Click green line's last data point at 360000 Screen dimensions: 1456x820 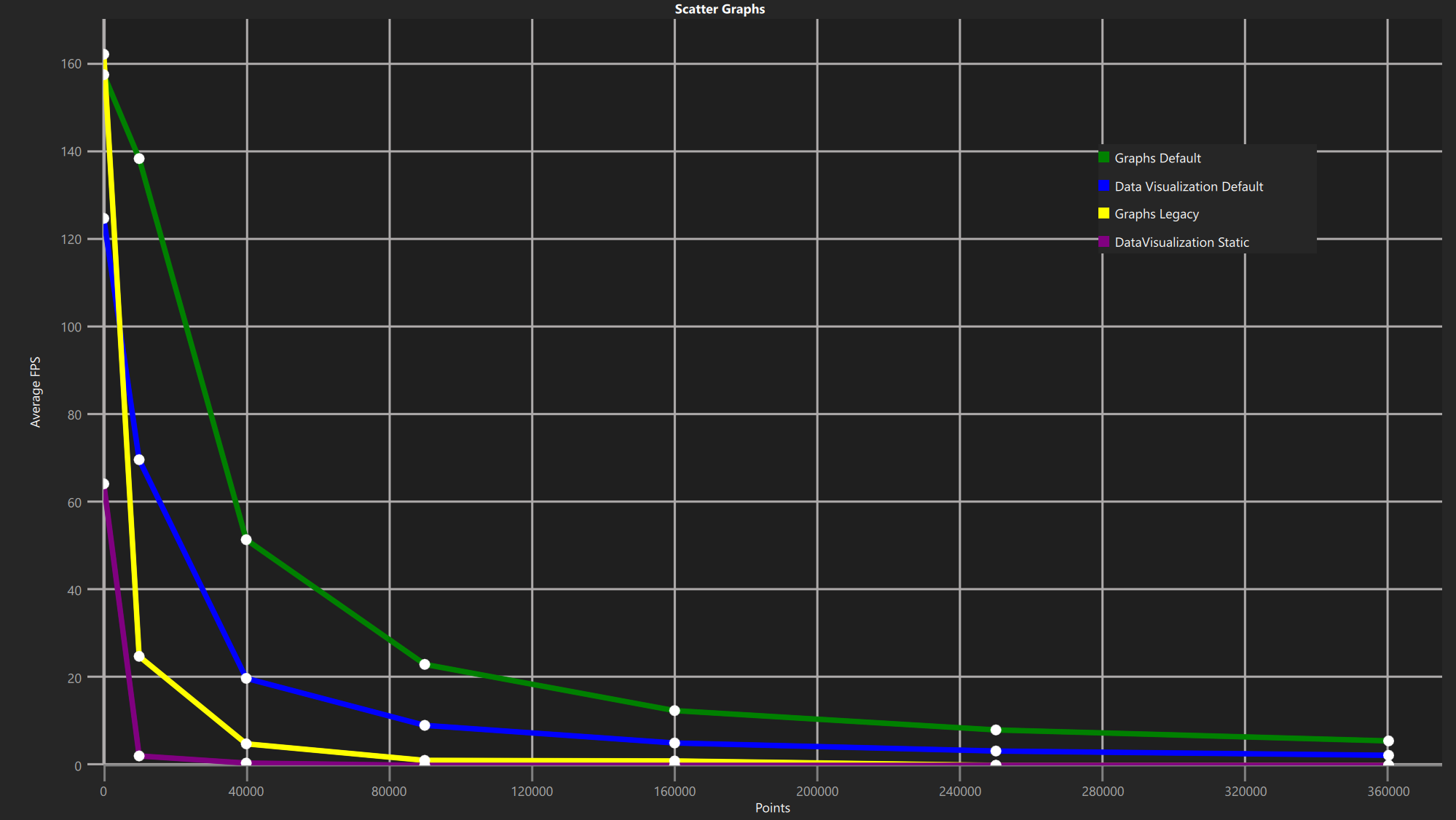[x=1388, y=741]
